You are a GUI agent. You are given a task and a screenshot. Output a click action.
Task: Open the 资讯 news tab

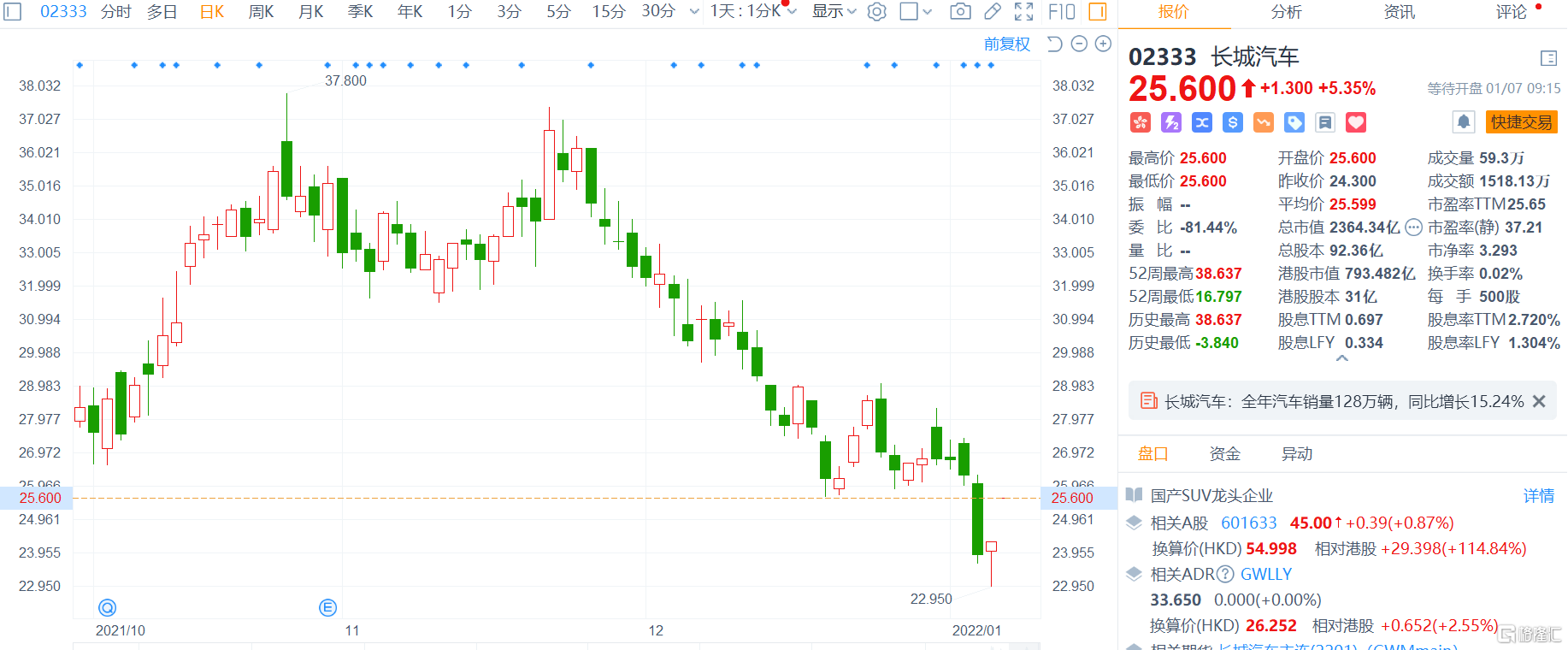(1399, 12)
